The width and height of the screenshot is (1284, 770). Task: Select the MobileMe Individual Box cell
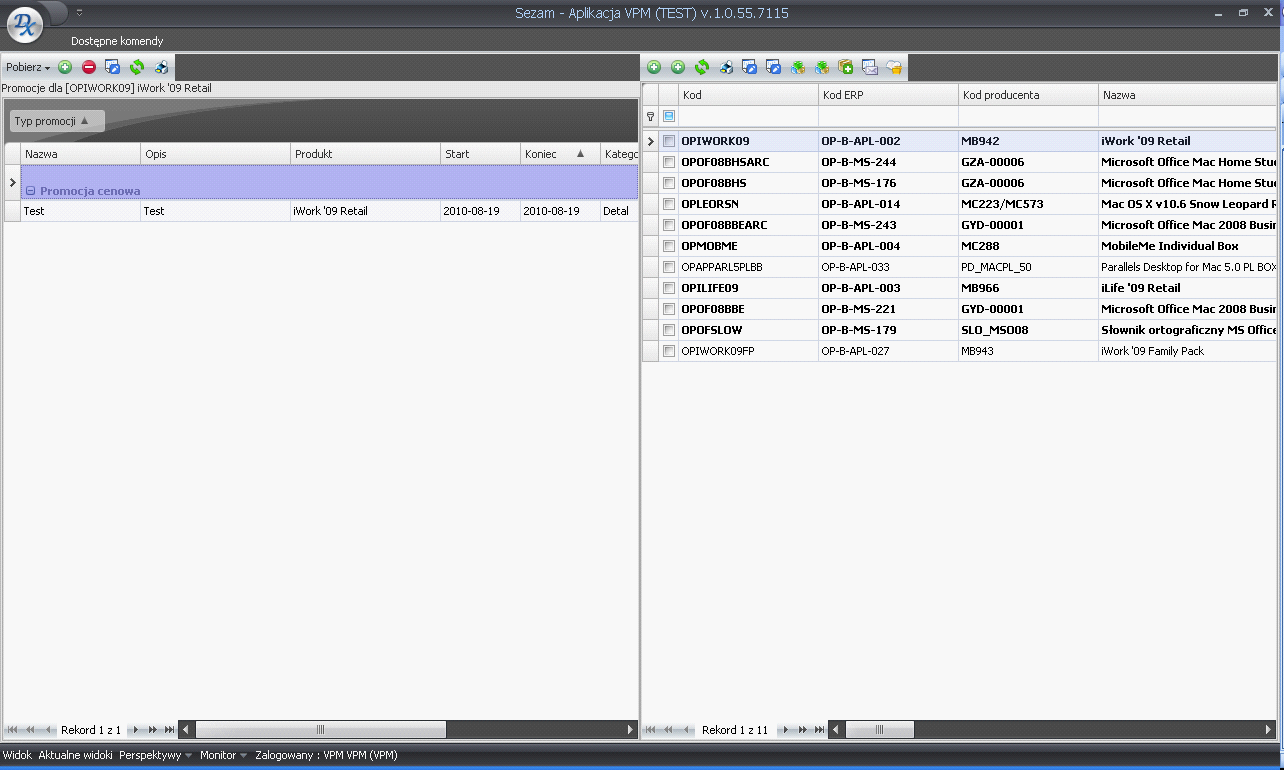tap(1188, 246)
